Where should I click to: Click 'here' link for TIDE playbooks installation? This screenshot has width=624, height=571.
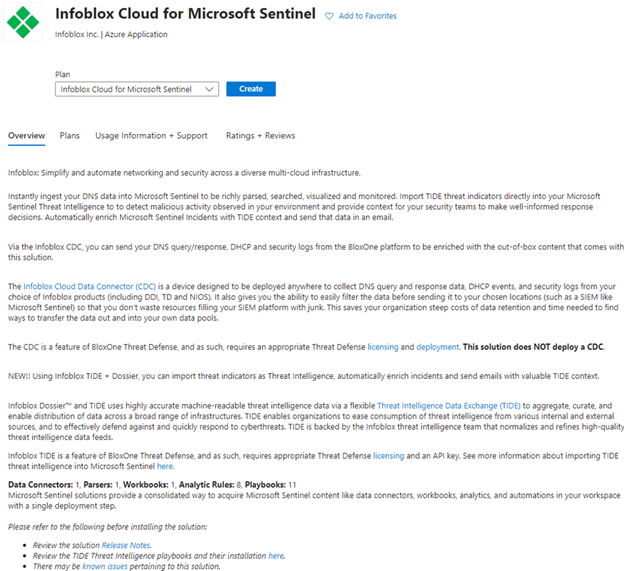tap(276, 555)
